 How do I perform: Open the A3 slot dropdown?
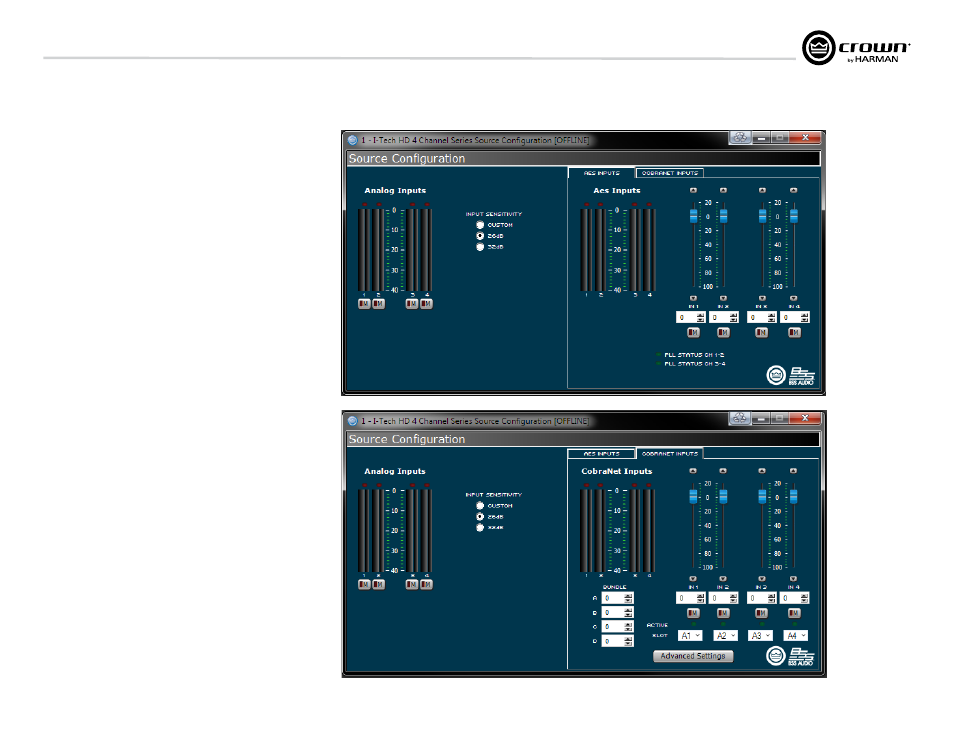coord(761,635)
